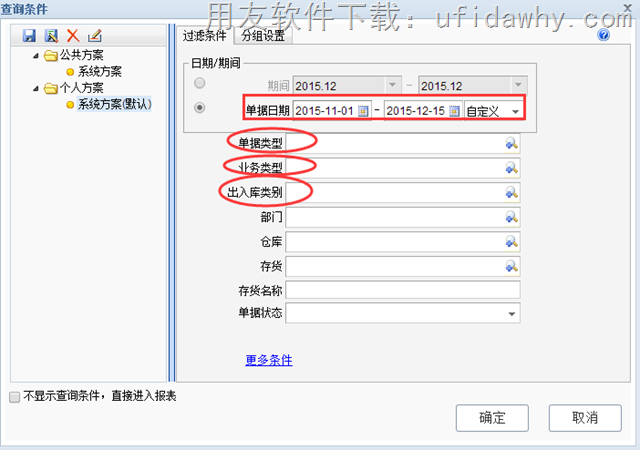Switch to the 过滤条件 tab
The image size is (640, 450).
(x=204, y=36)
